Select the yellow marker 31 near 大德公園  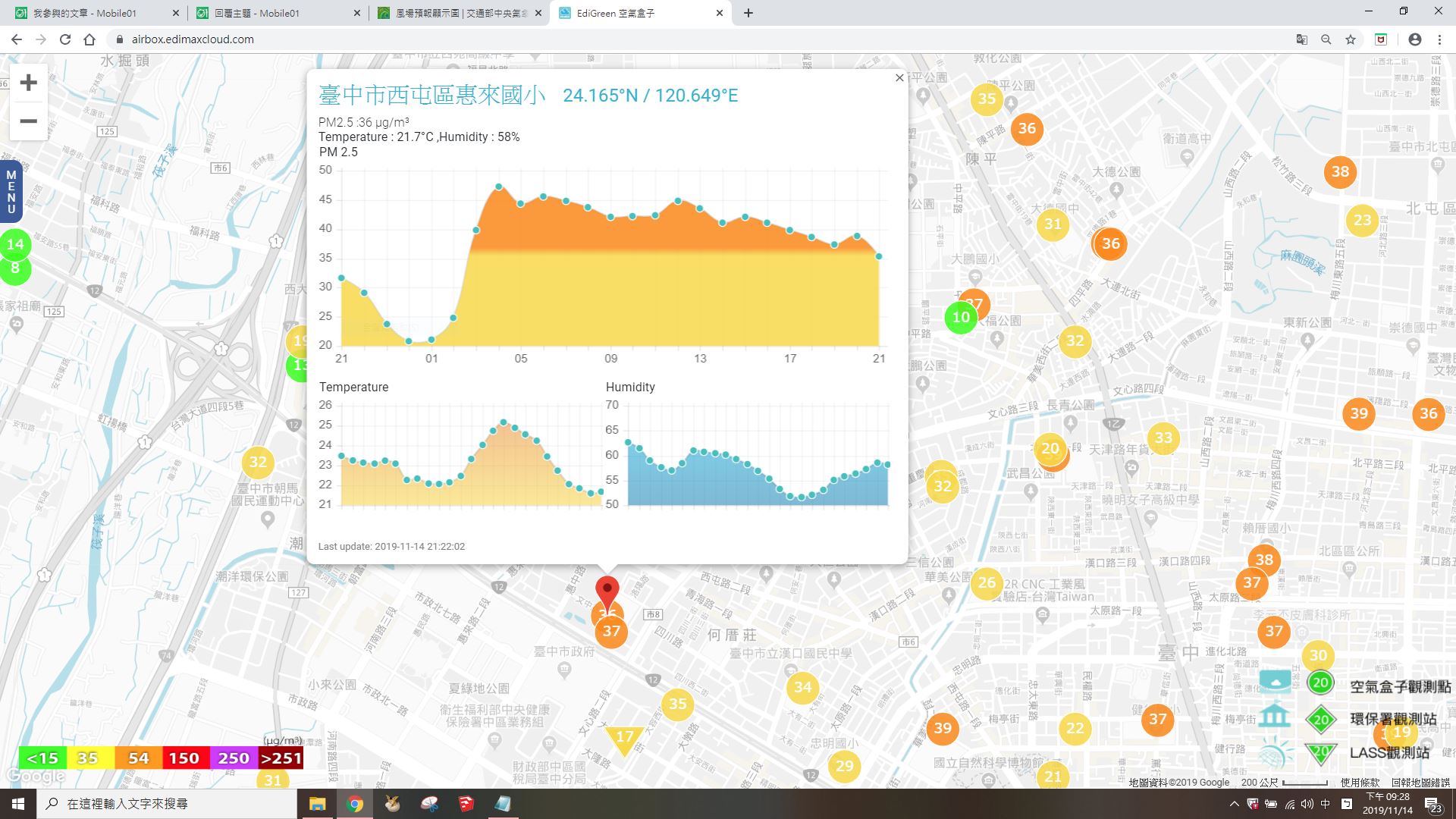(1053, 224)
